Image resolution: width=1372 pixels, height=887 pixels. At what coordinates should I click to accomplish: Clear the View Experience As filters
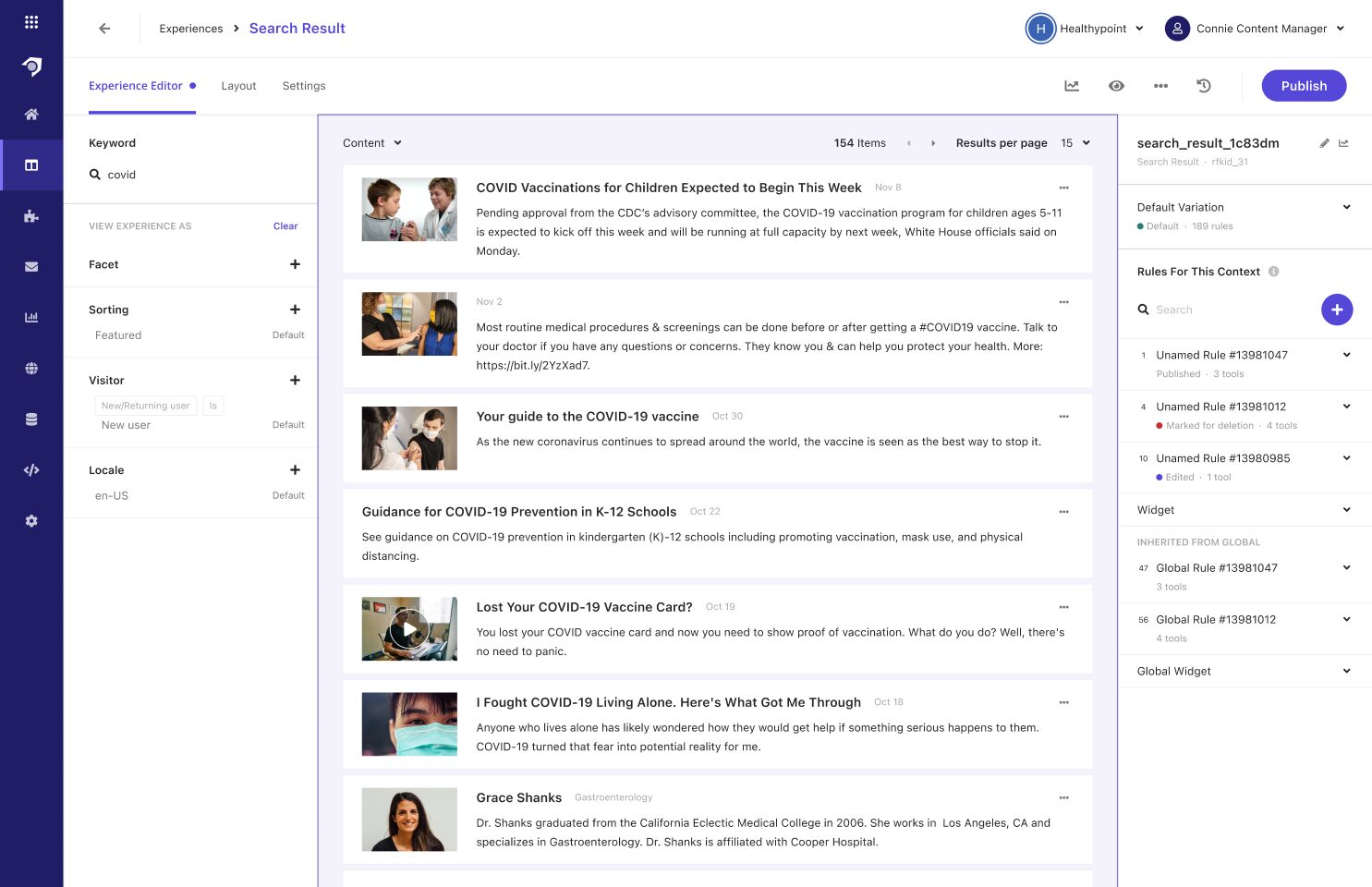click(285, 226)
